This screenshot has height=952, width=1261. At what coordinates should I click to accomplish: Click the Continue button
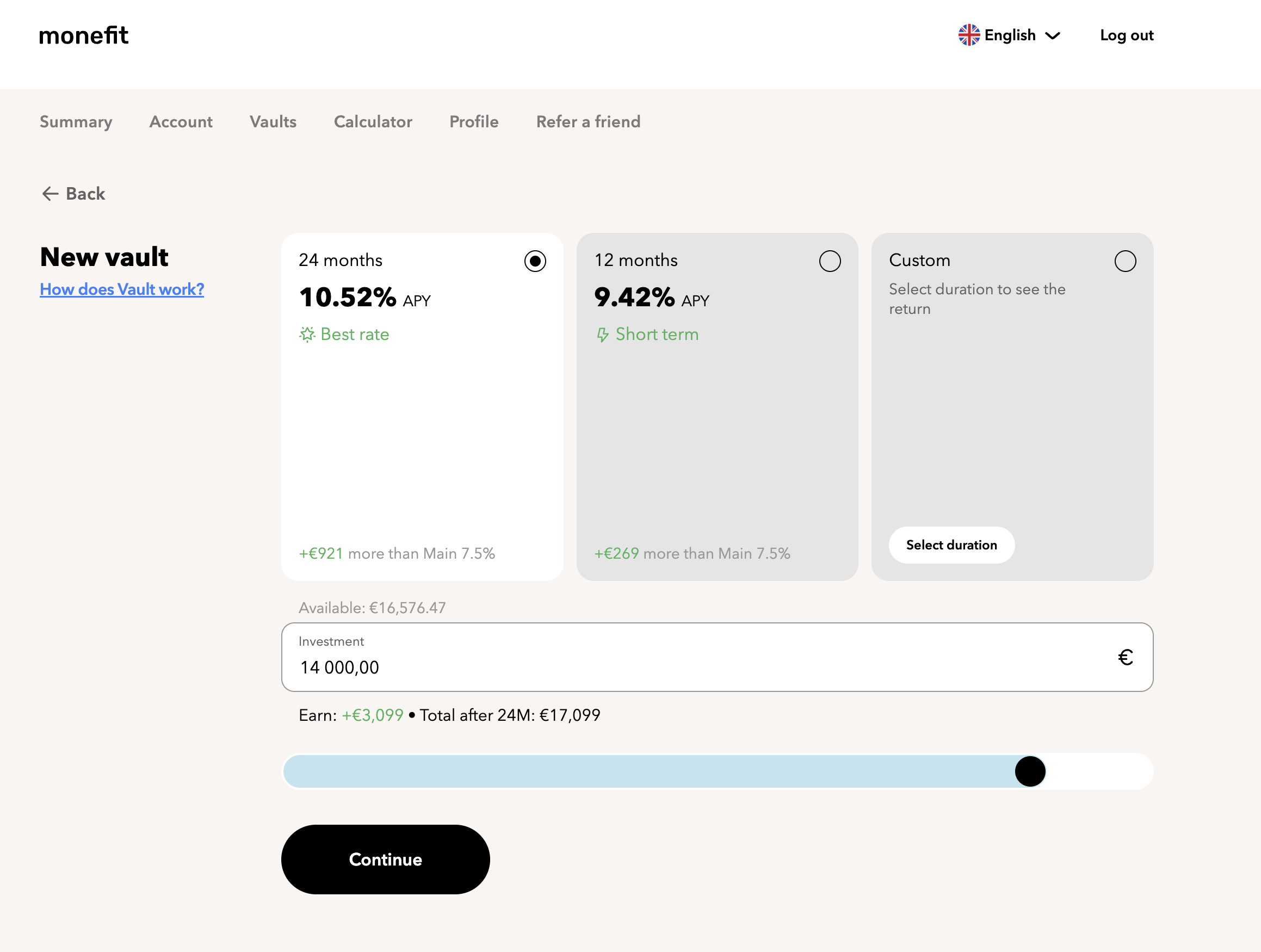[385, 860]
